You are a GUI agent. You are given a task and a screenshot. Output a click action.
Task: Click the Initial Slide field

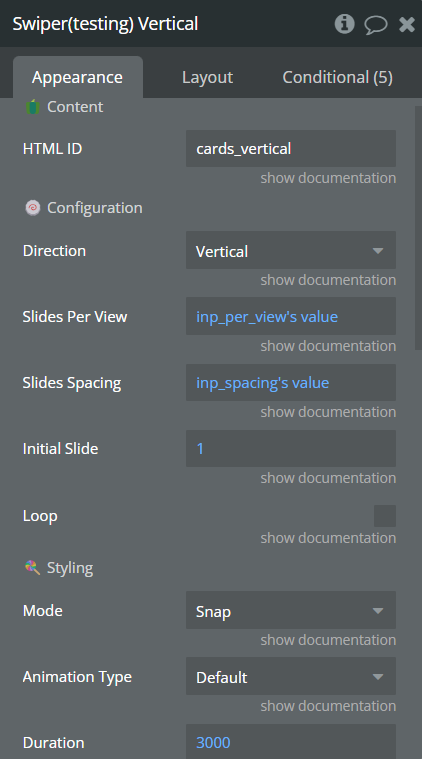tap(291, 448)
